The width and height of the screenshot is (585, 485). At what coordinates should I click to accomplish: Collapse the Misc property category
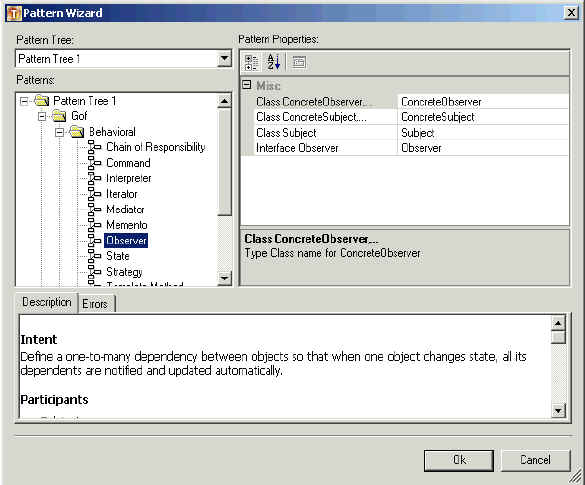(247, 85)
